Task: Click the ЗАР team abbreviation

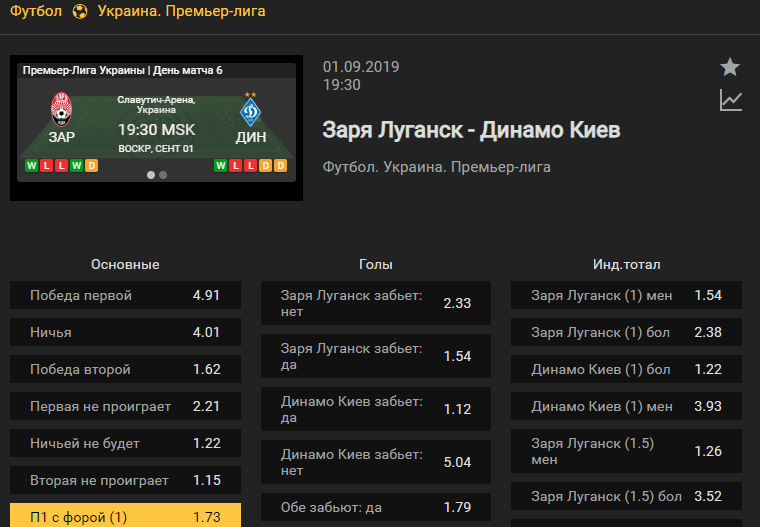Action: pyautogui.click(x=62, y=137)
